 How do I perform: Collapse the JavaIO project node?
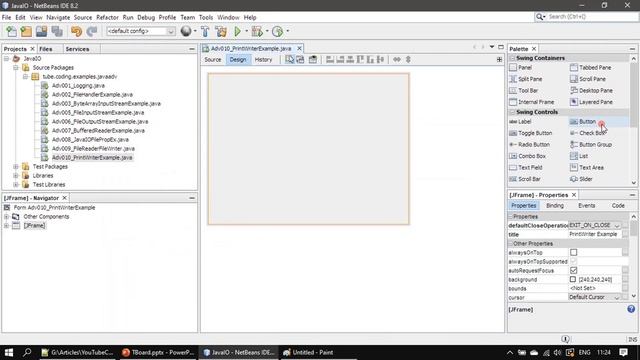click(x=7, y=59)
